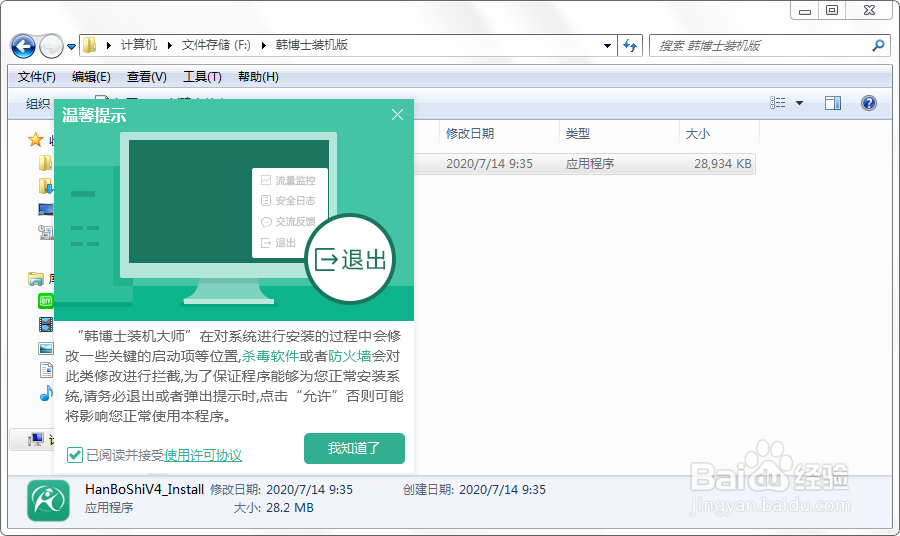The image size is (900, 536).
Task: Minimize the Explorer window
Action: click(x=805, y=11)
